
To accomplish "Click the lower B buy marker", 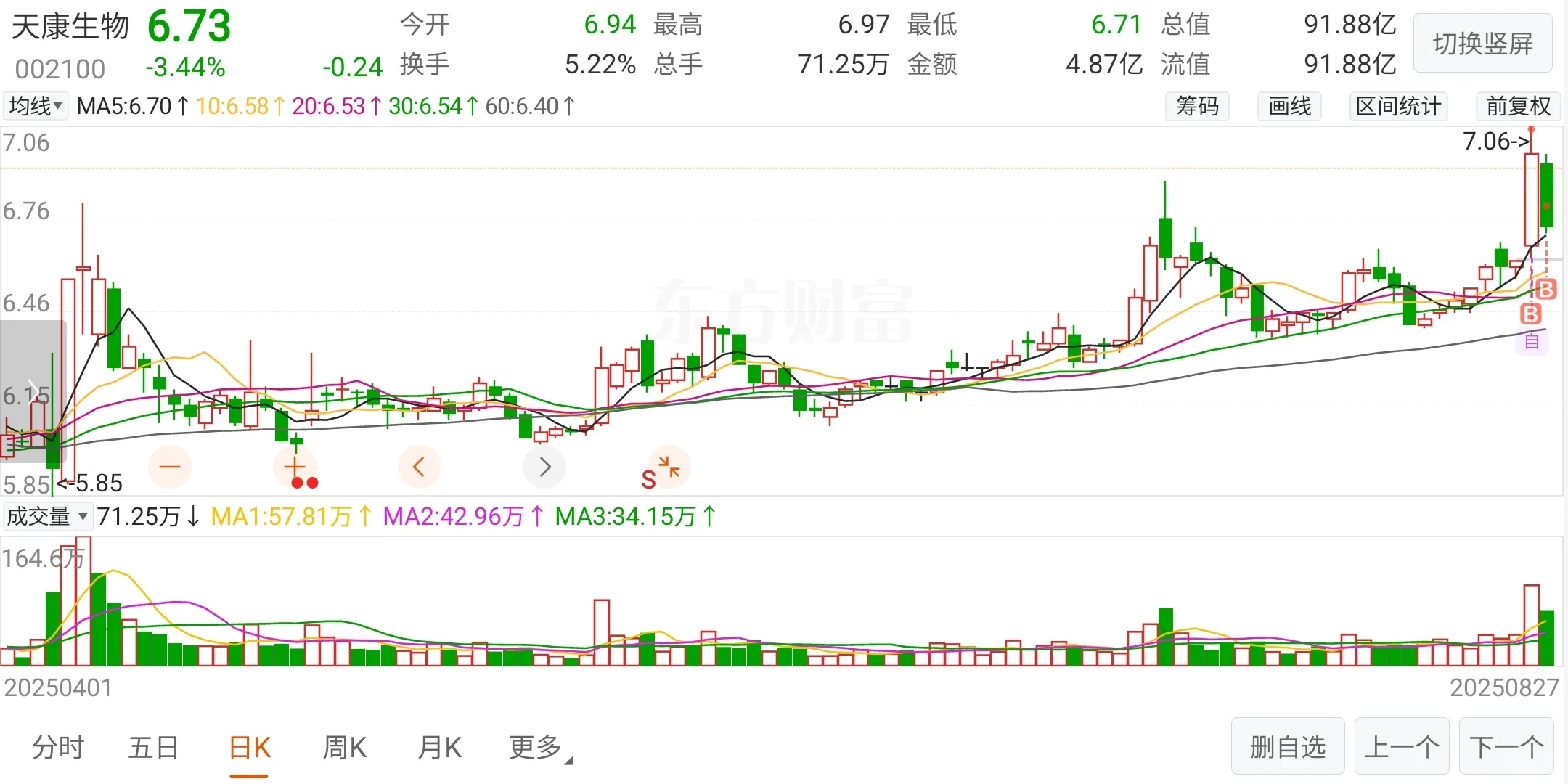I will (1531, 314).
